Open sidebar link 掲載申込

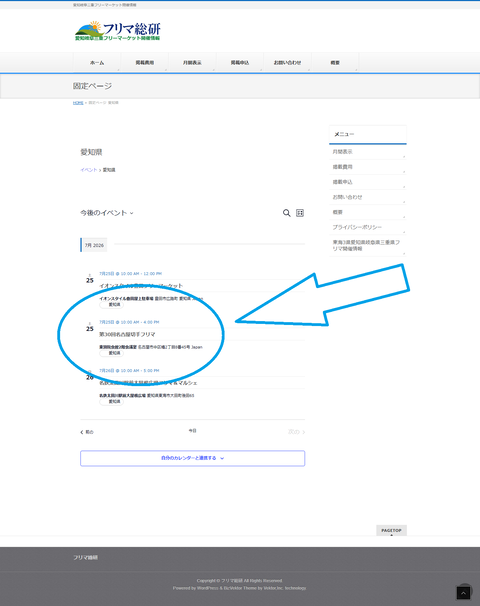[368, 182]
